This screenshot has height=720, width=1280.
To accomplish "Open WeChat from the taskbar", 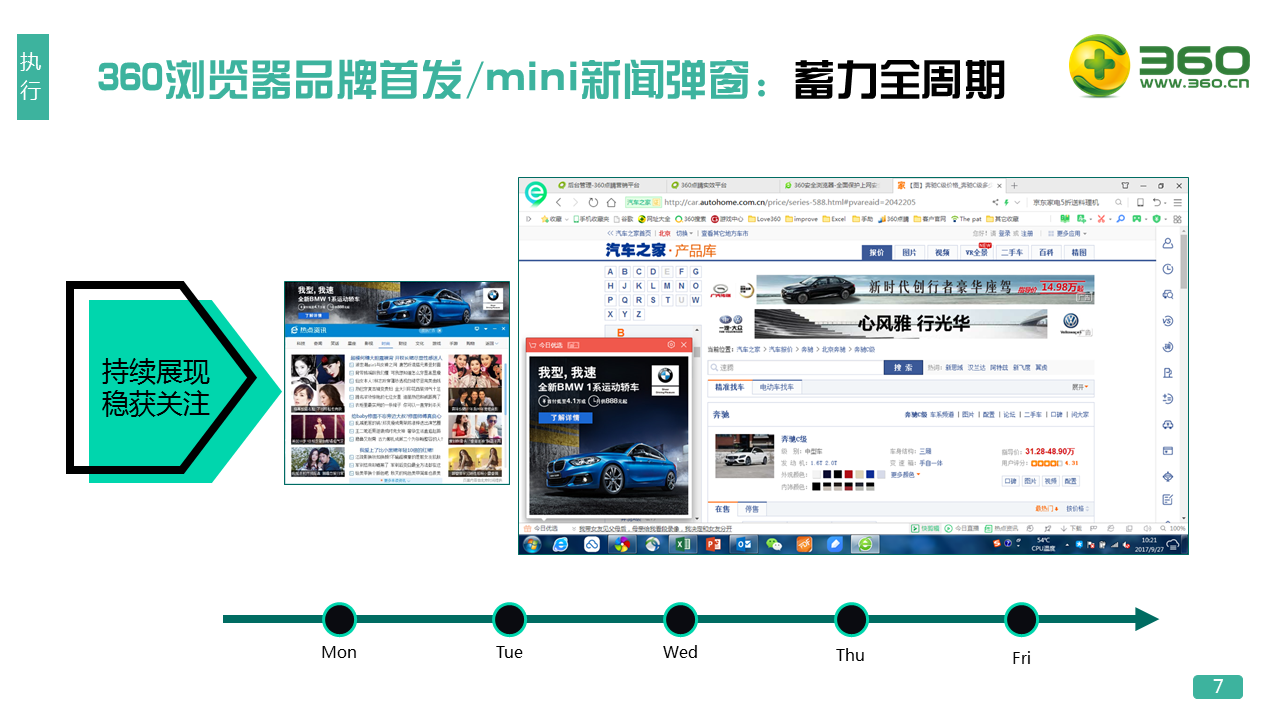I will [774, 545].
